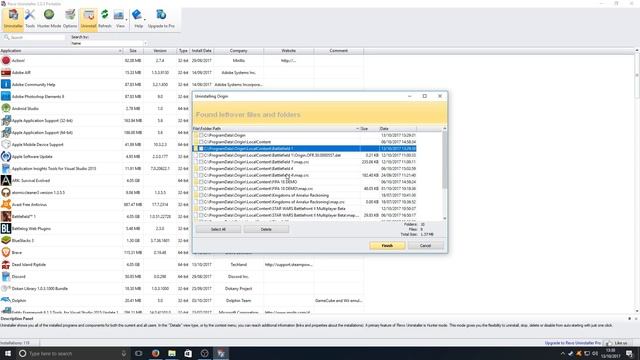Check the FIFA 18 DEMO folder checkbox

pyautogui.click(x=201, y=182)
